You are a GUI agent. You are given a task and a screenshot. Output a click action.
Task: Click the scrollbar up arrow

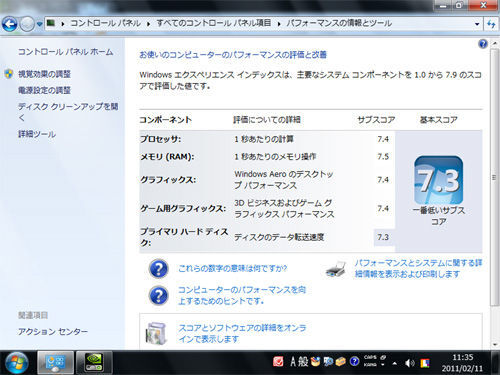(x=494, y=44)
